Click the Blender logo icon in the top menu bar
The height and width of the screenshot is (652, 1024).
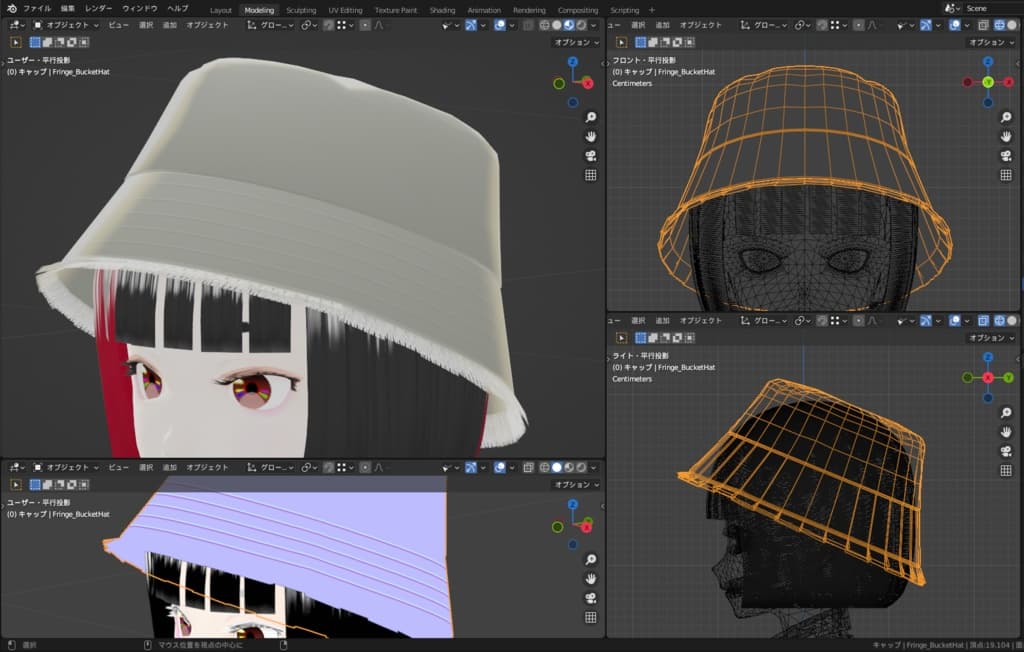click(x=11, y=9)
